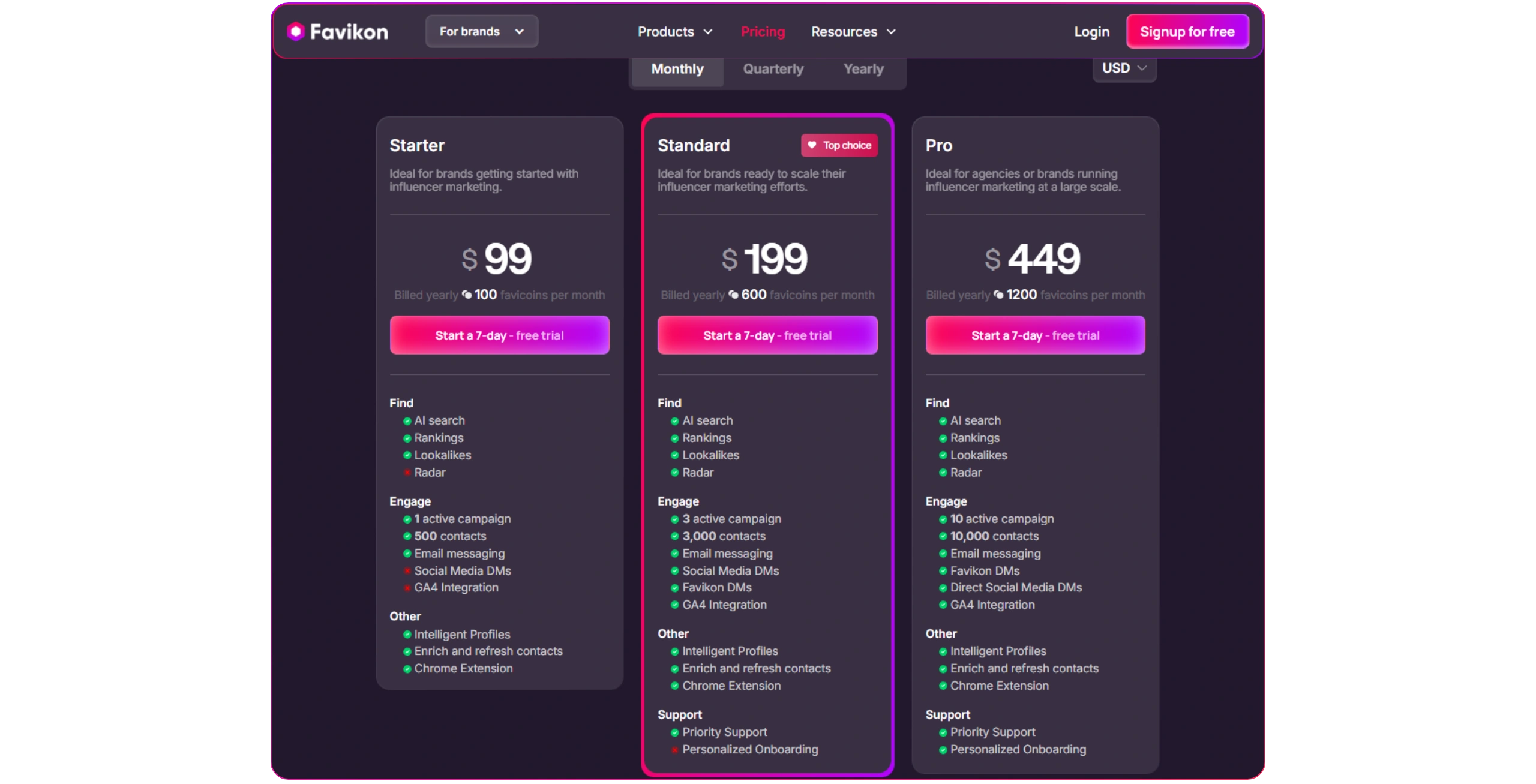Go to the Pricing page

[762, 31]
